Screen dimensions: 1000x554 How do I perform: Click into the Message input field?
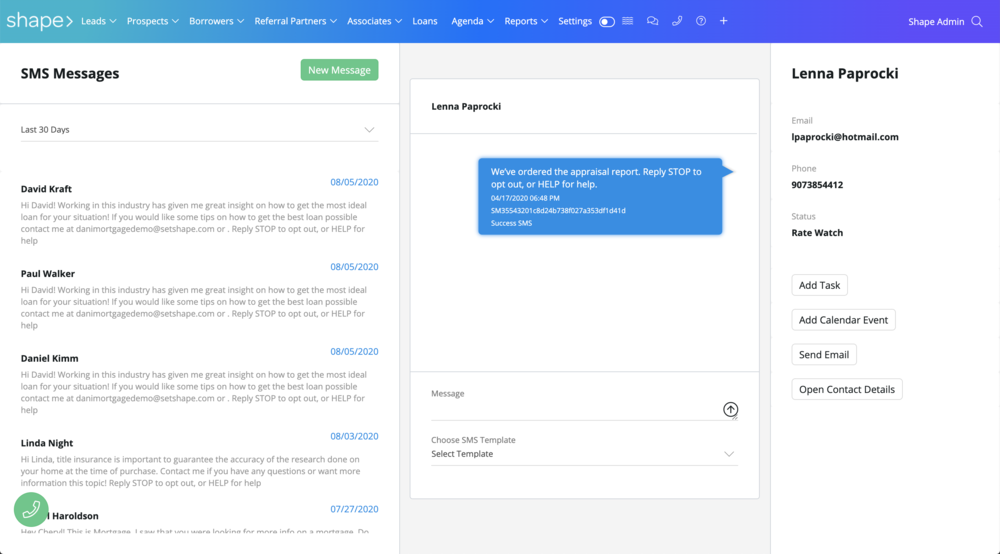click(575, 409)
